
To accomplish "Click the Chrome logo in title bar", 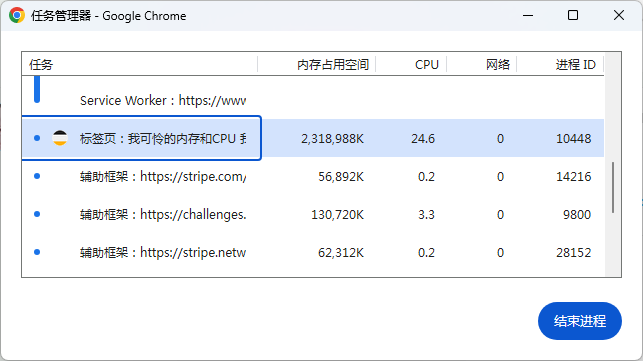I will (17, 16).
